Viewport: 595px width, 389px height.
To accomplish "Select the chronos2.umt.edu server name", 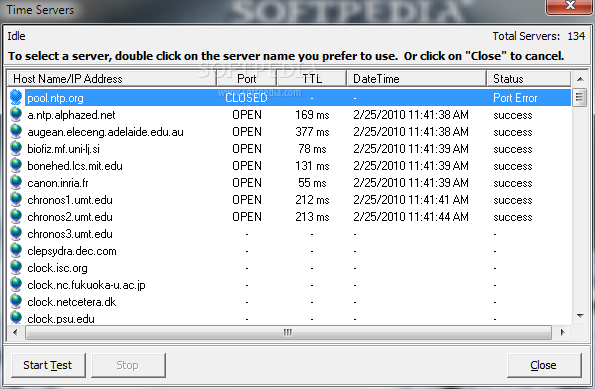I will (70, 217).
